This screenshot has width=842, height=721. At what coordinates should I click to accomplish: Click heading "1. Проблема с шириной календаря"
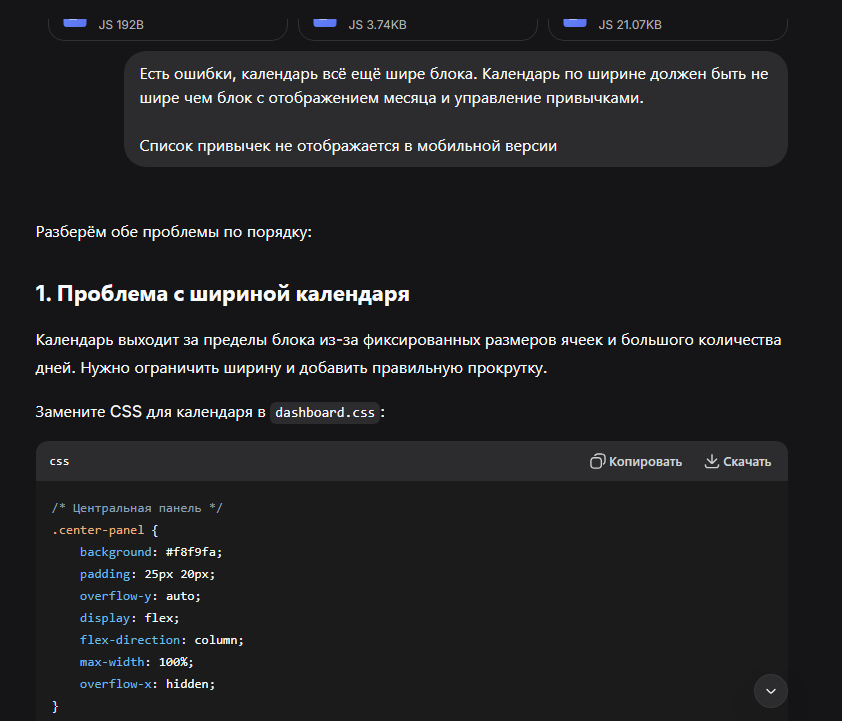click(222, 294)
